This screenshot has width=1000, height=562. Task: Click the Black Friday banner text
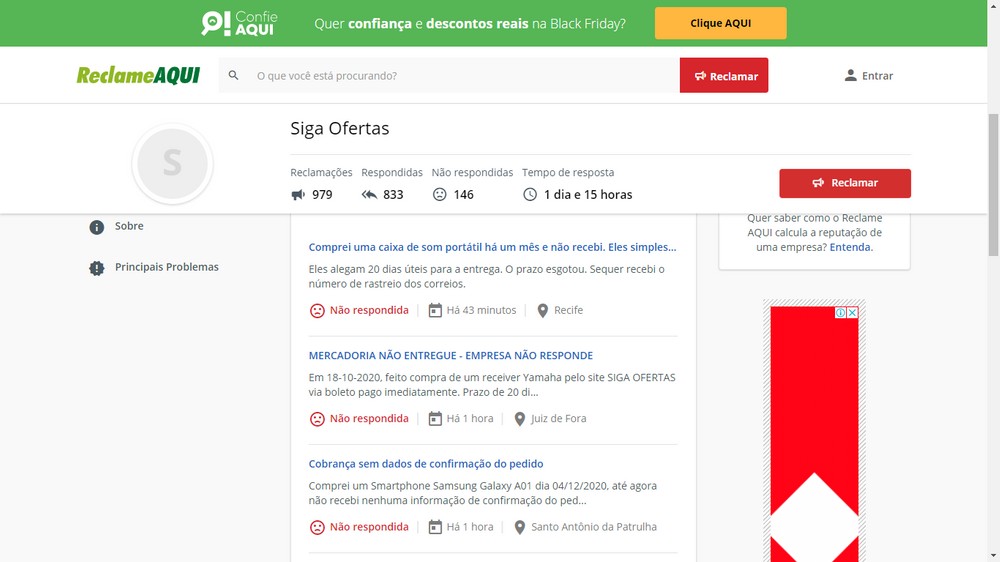[x=470, y=24]
